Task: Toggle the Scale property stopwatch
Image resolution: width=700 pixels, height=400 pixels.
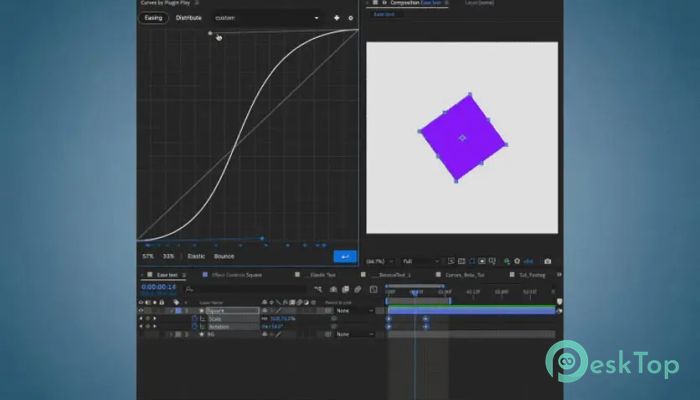Action: [x=194, y=319]
